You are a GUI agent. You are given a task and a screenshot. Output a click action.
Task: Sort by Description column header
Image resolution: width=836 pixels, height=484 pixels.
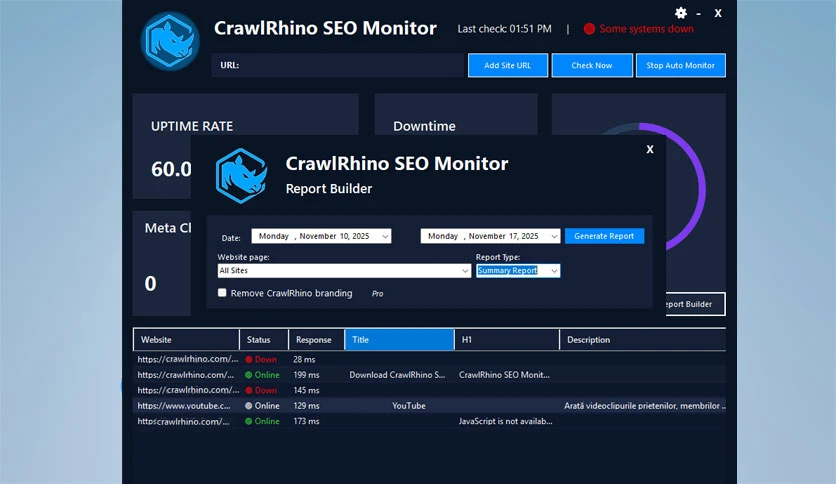643,340
